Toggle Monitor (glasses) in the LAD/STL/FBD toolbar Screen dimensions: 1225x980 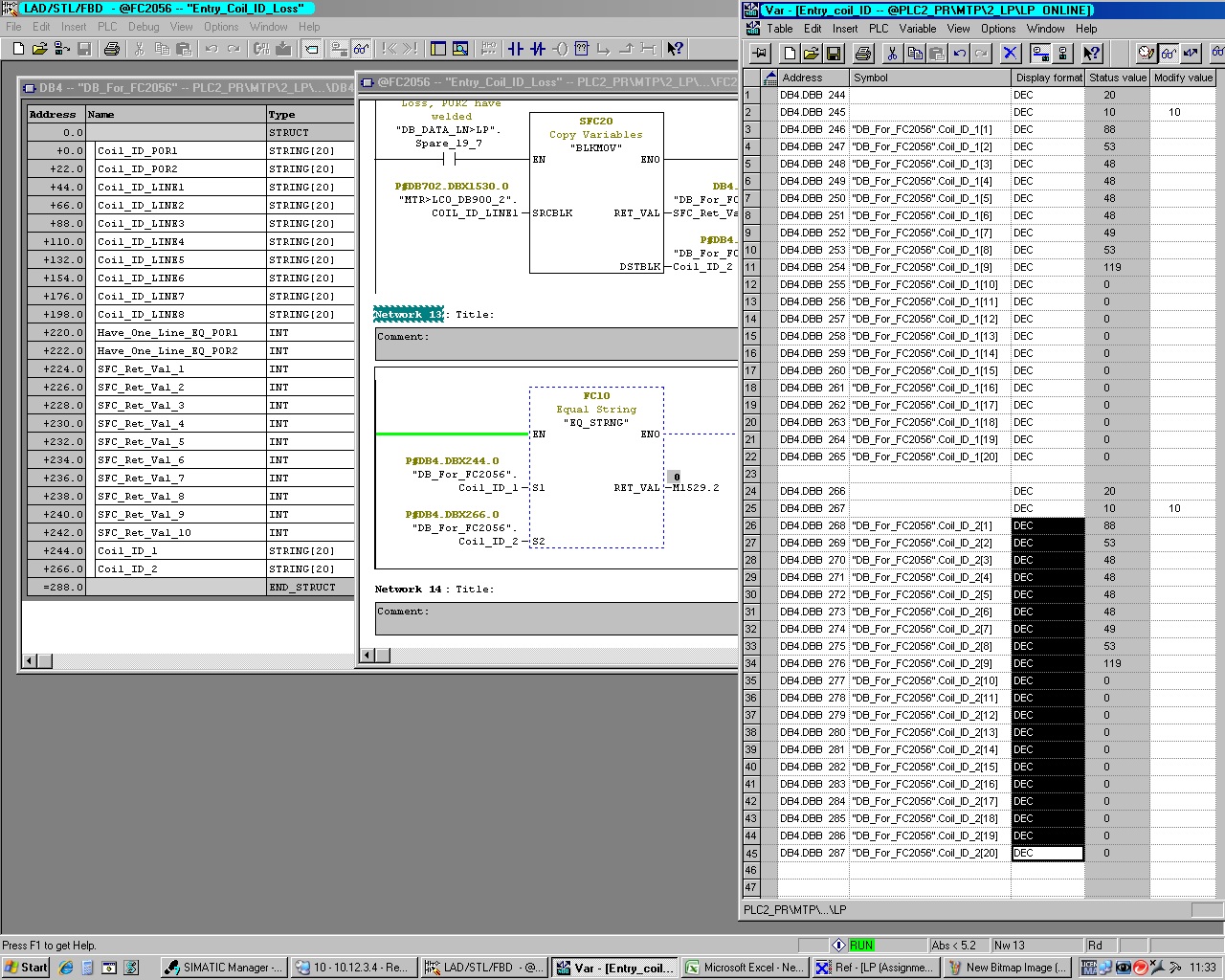click(362, 49)
